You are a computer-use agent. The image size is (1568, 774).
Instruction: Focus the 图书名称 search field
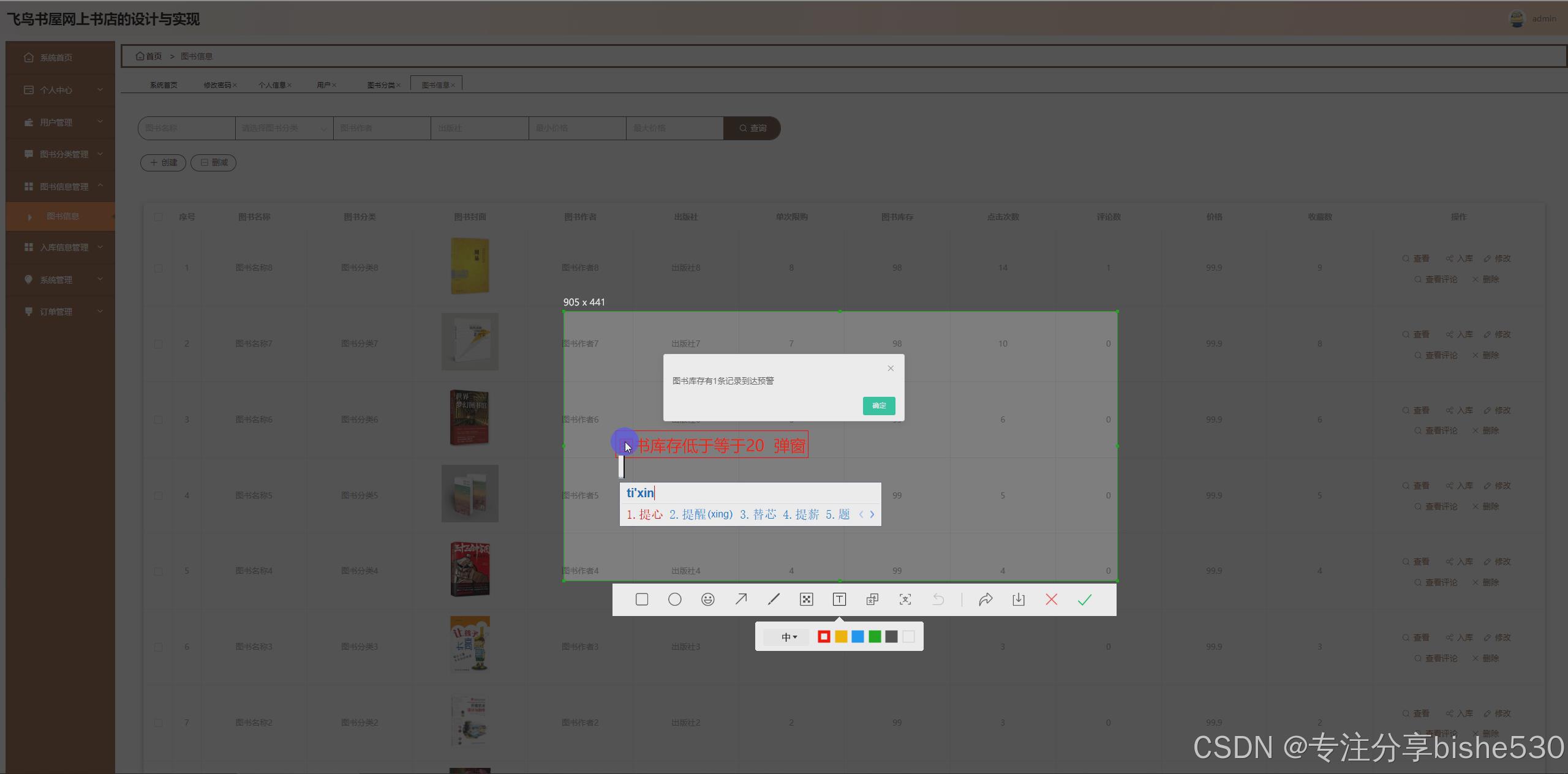(x=187, y=128)
